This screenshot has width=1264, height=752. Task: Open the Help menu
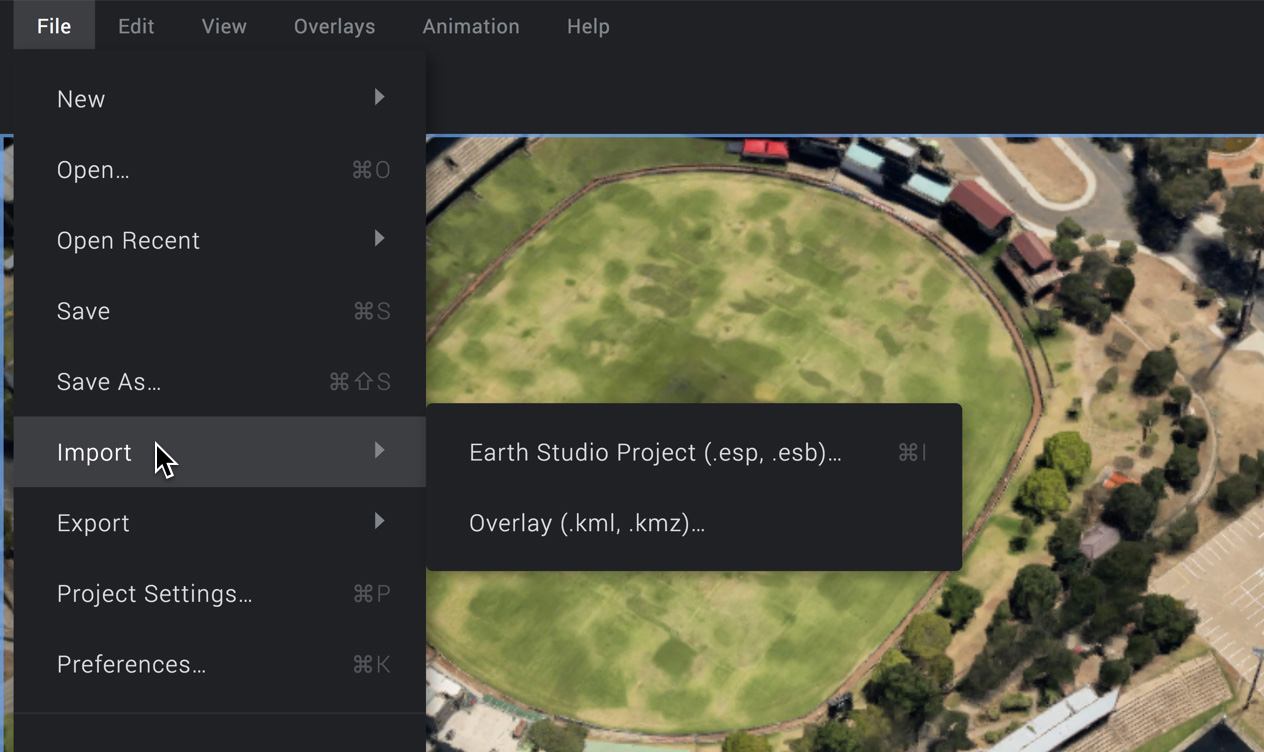coord(588,26)
